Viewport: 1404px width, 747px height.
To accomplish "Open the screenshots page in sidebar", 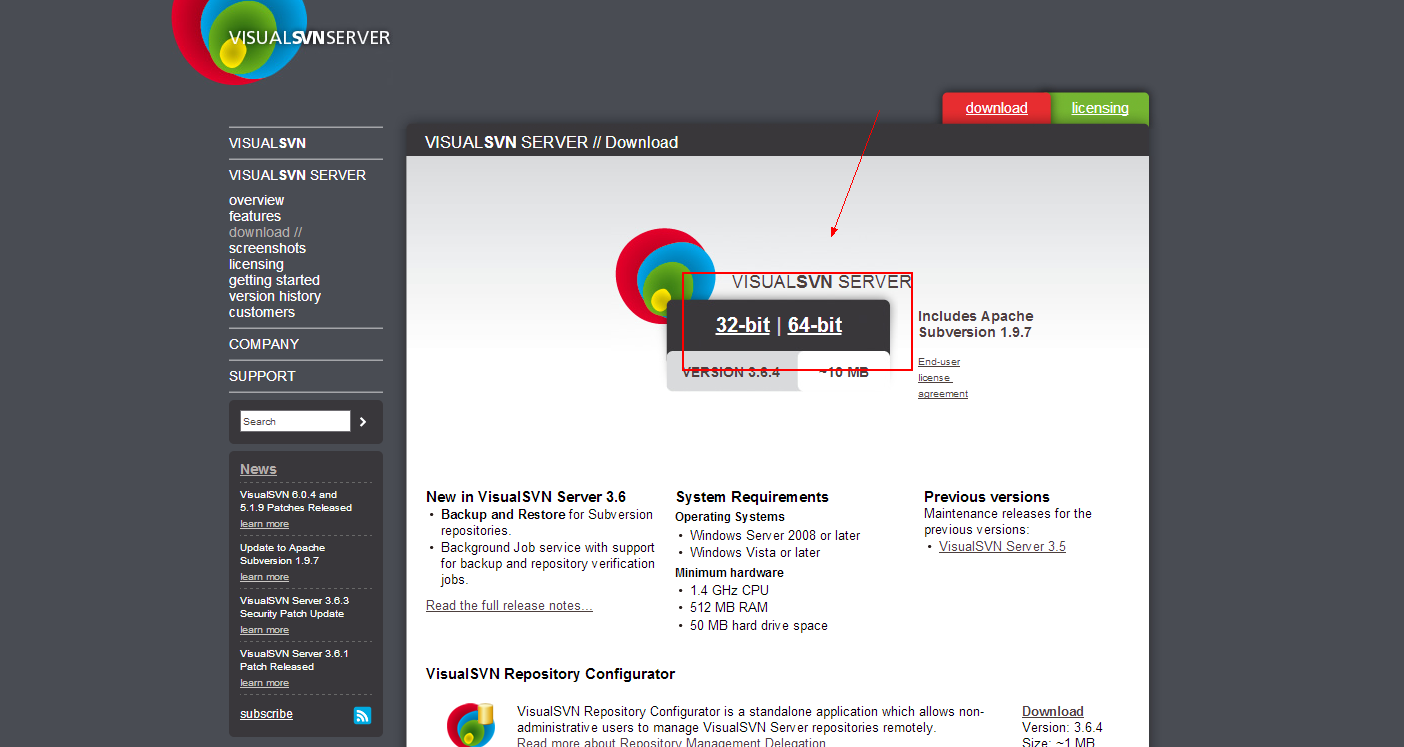I will (x=267, y=248).
